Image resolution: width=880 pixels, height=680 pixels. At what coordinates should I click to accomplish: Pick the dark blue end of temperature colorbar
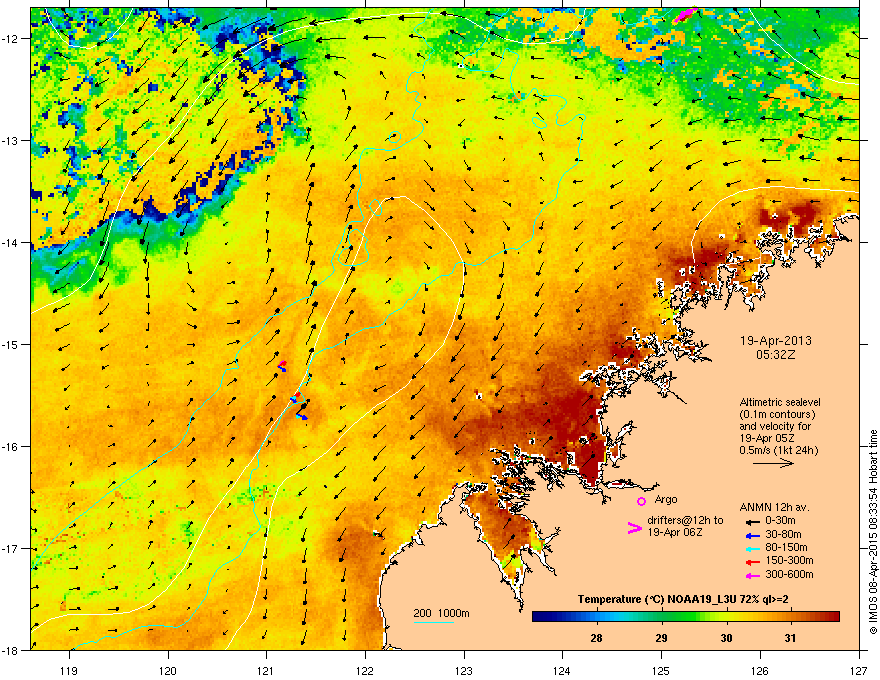click(x=540, y=617)
